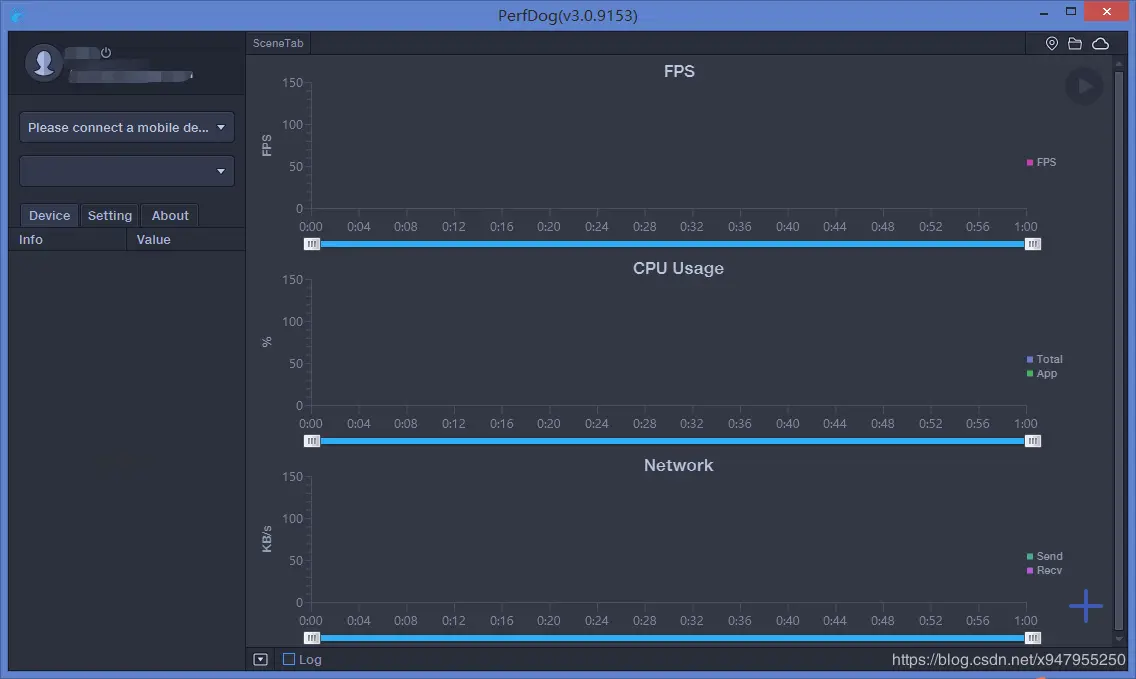Toggle App series in CPU legend
The height and width of the screenshot is (679, 1136).
tap(1042, 374)
